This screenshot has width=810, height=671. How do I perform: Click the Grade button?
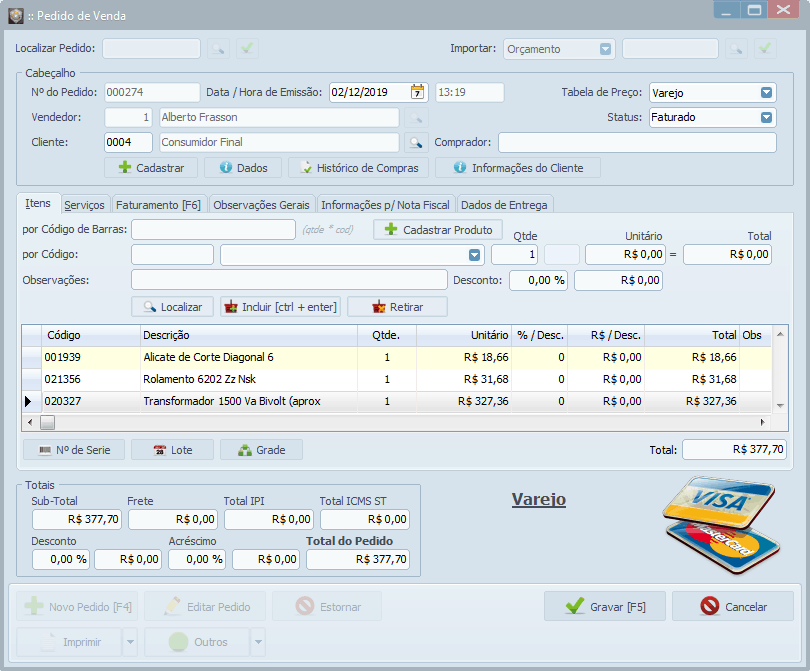261,450
